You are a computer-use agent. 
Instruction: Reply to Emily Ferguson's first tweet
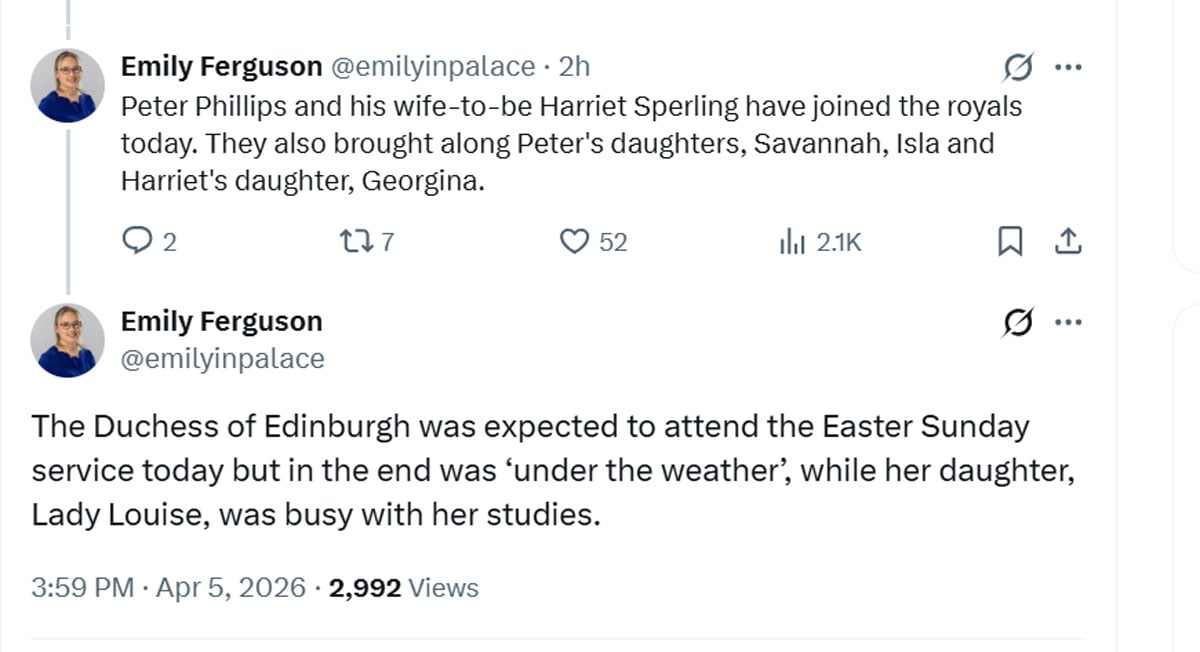[x=140, y=241]
